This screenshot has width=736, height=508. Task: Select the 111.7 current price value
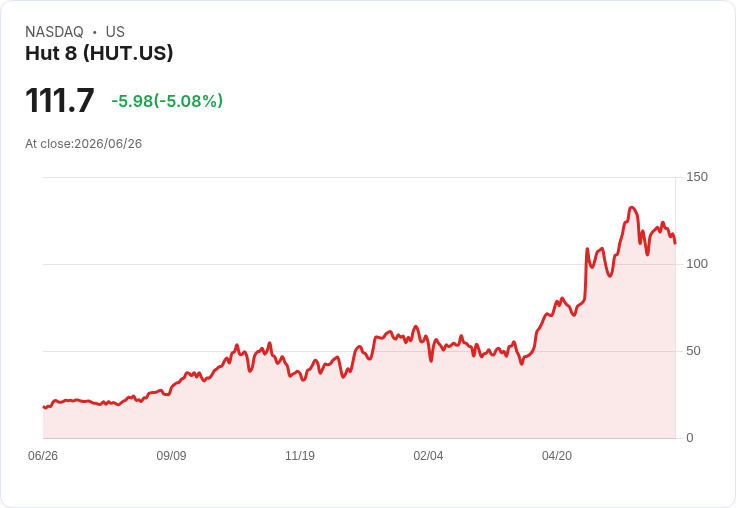coord(60,100)
